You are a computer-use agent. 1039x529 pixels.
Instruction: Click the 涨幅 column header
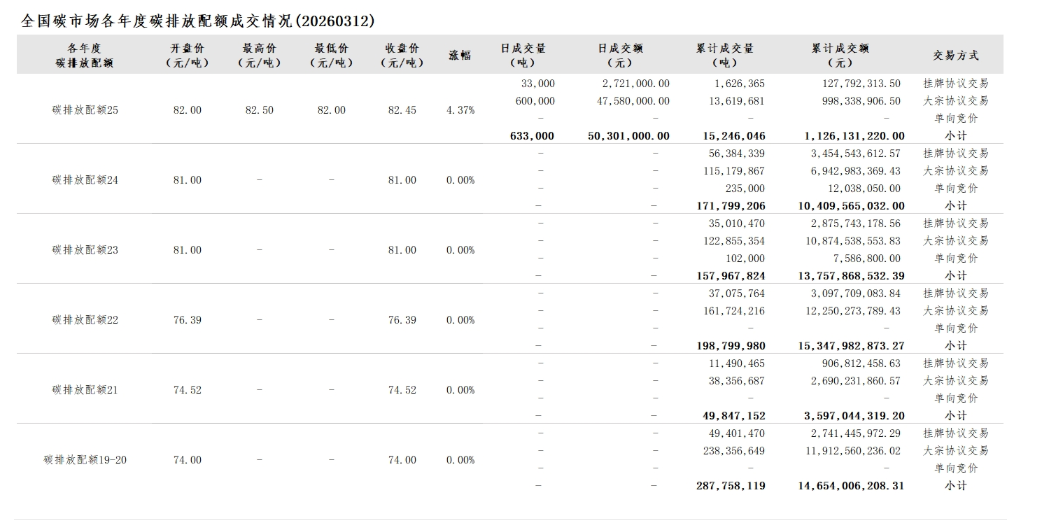[459, 55]
